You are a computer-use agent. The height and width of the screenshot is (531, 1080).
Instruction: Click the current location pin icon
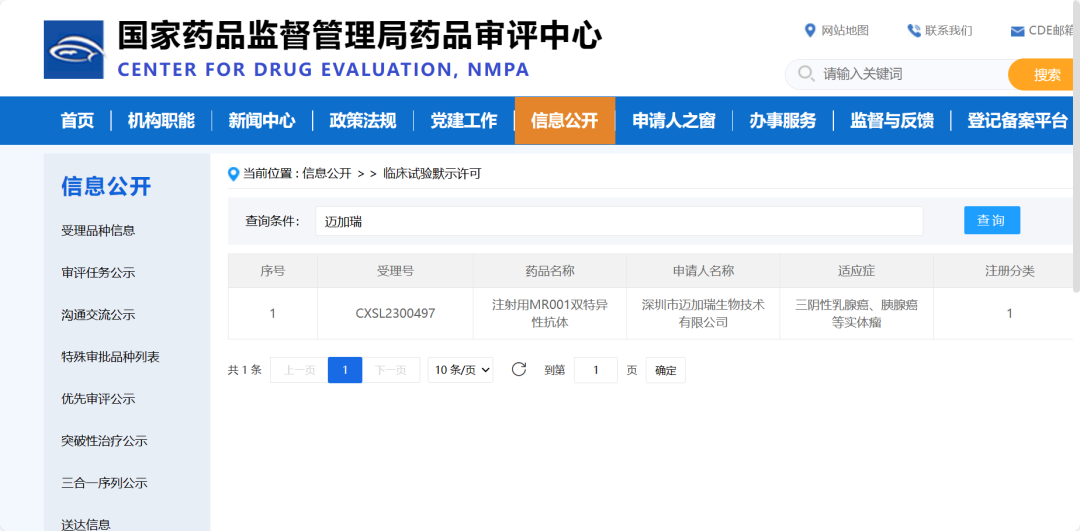234,173
